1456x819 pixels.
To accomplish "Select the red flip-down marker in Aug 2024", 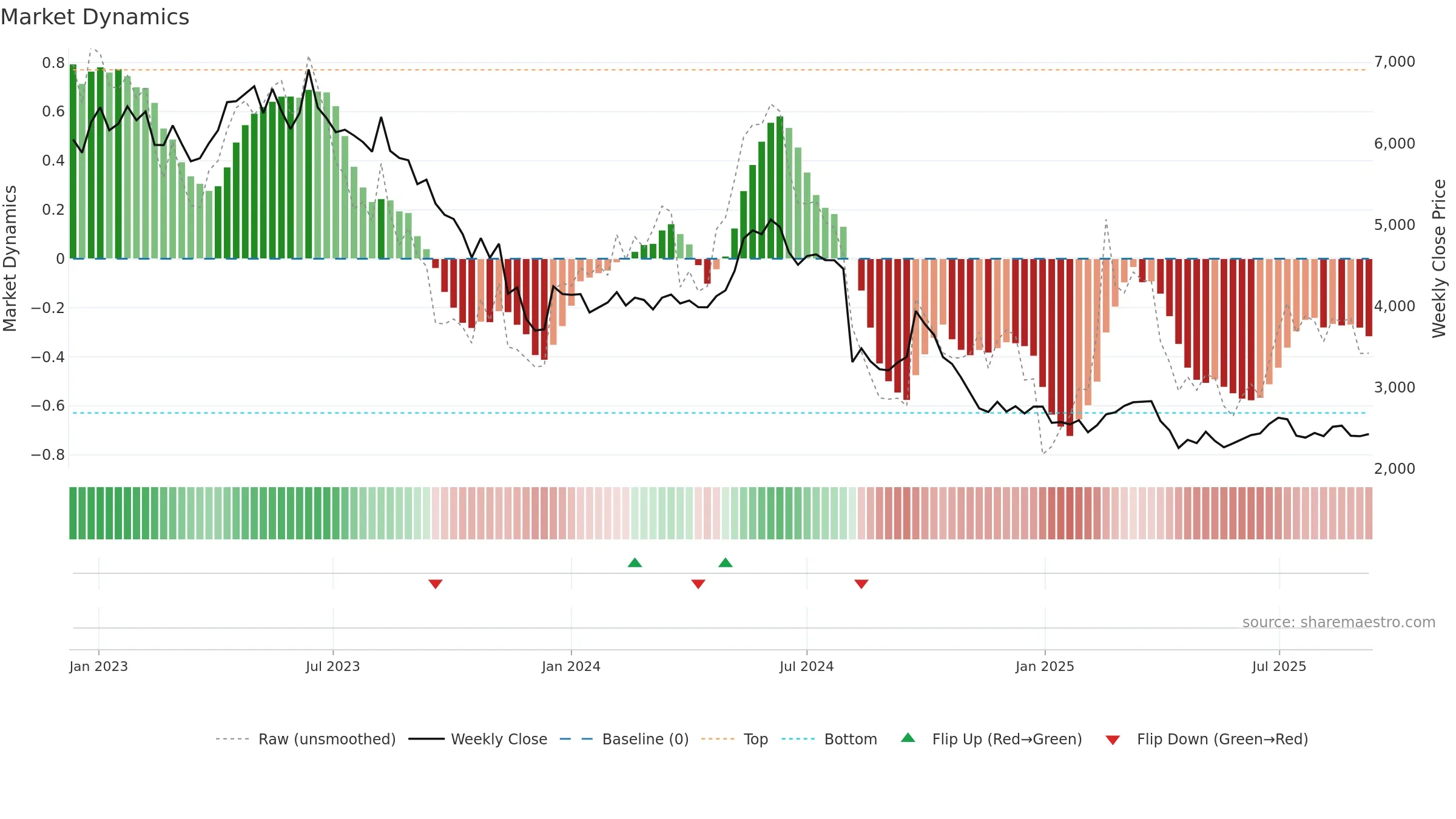I will coord(861,584).
